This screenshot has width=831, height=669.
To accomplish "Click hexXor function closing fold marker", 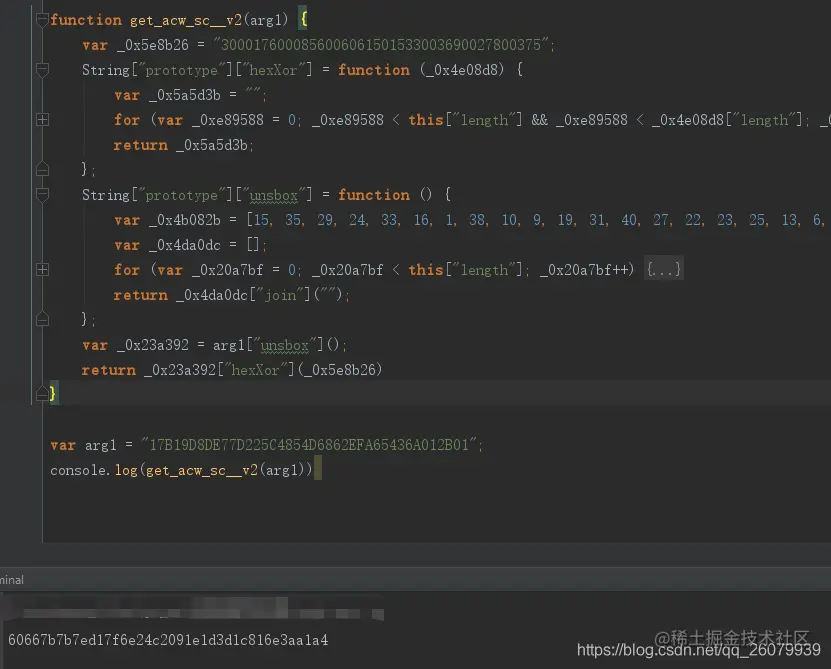I will (42, 170).
